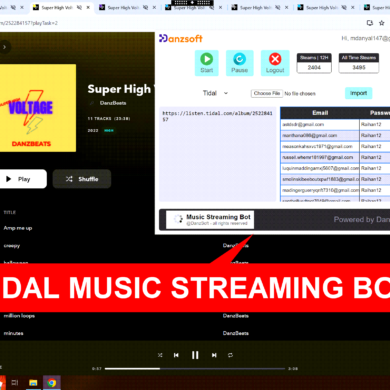Toggle shuffle in the player bar

click(160, 355)
